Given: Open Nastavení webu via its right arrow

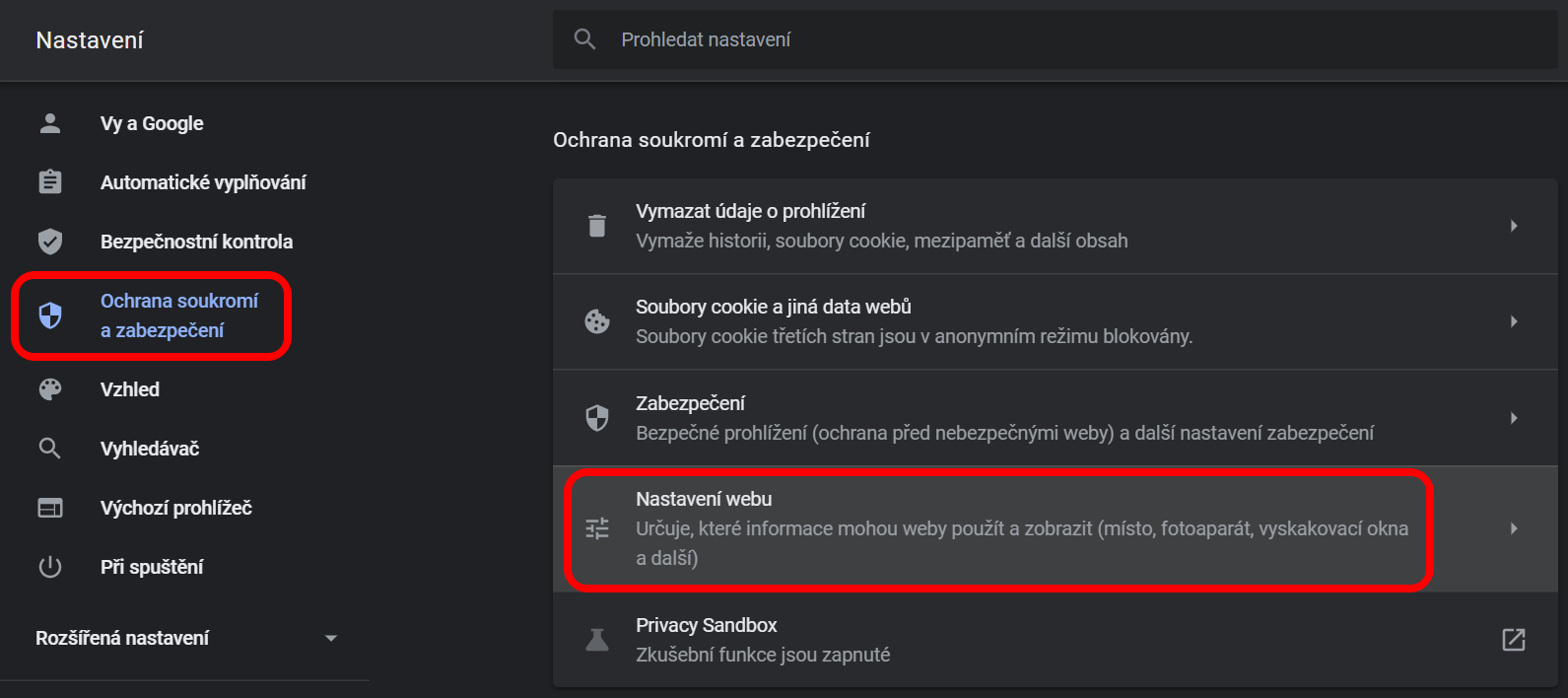Looking at the screenshot, I should coord(1514,528).
